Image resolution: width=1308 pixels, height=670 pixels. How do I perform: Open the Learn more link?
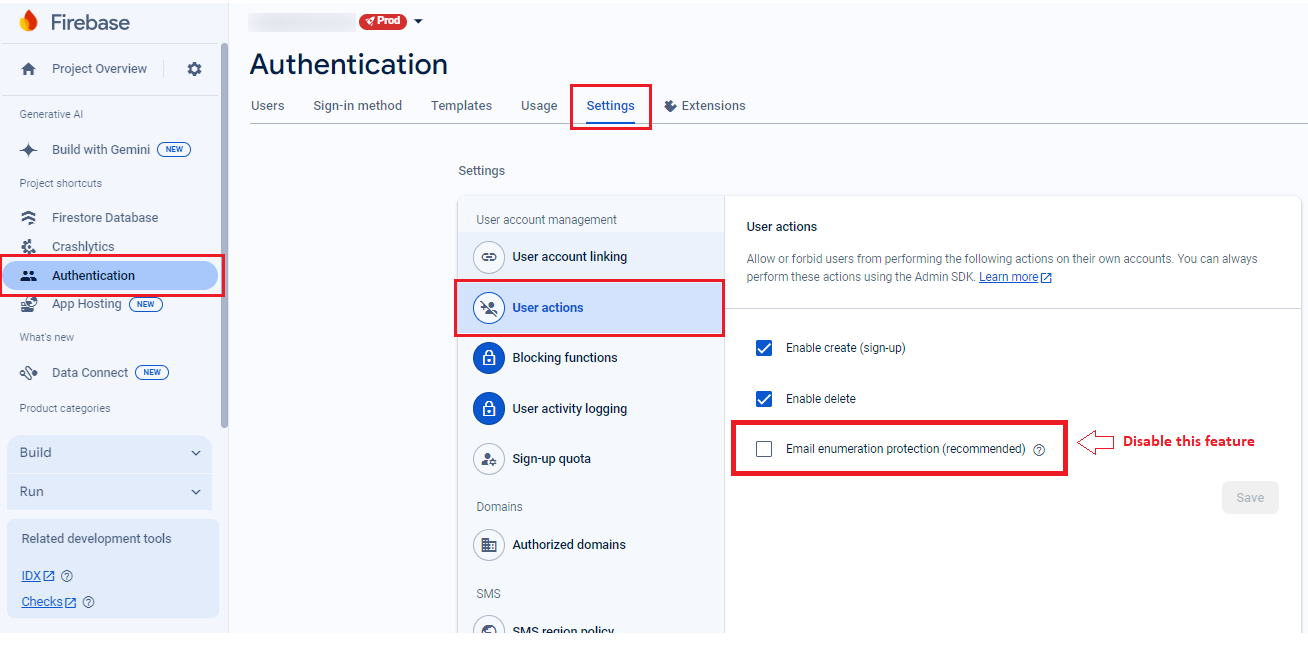tap(1015, 277)
